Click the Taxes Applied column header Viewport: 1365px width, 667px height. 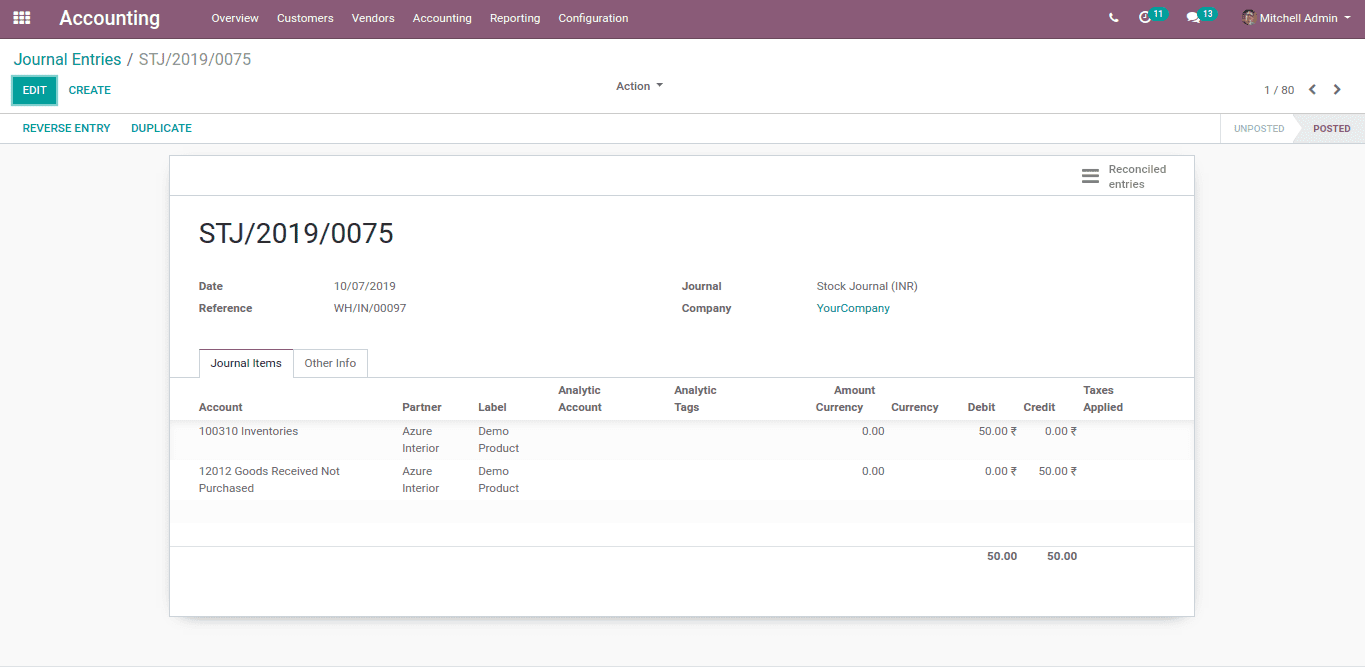tap(1103, 399)
